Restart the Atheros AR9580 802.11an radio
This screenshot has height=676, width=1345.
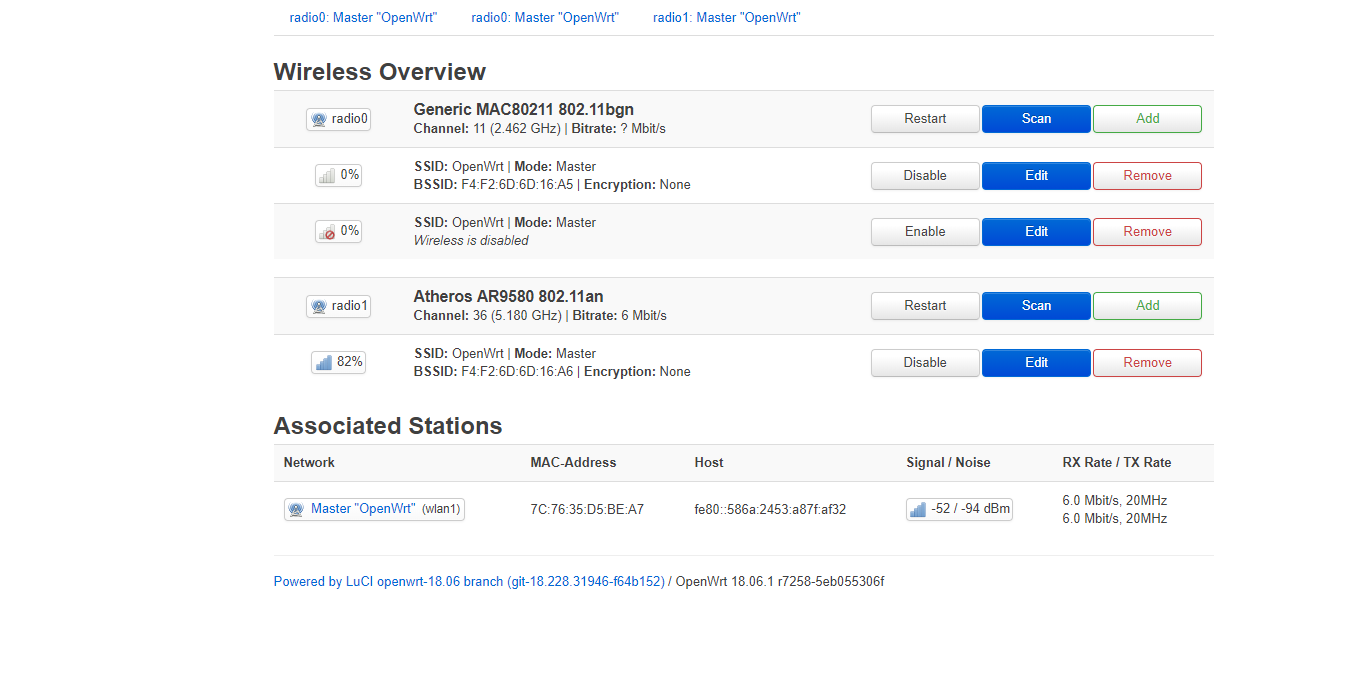click(x=925, y=306)
